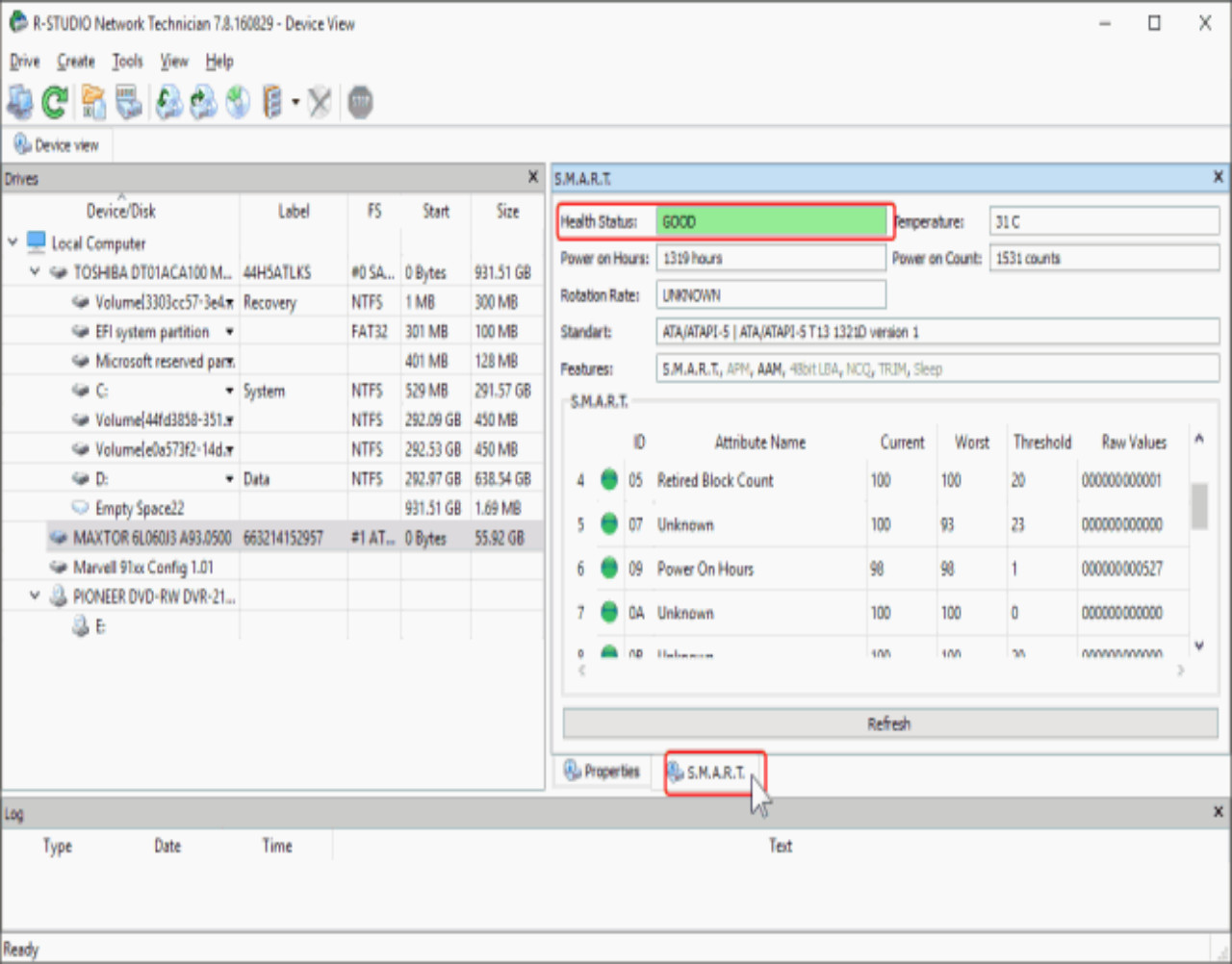The image size is (1232, 964).
Task: Sort by the Device/Disk column header
Action: coord(120,211)
